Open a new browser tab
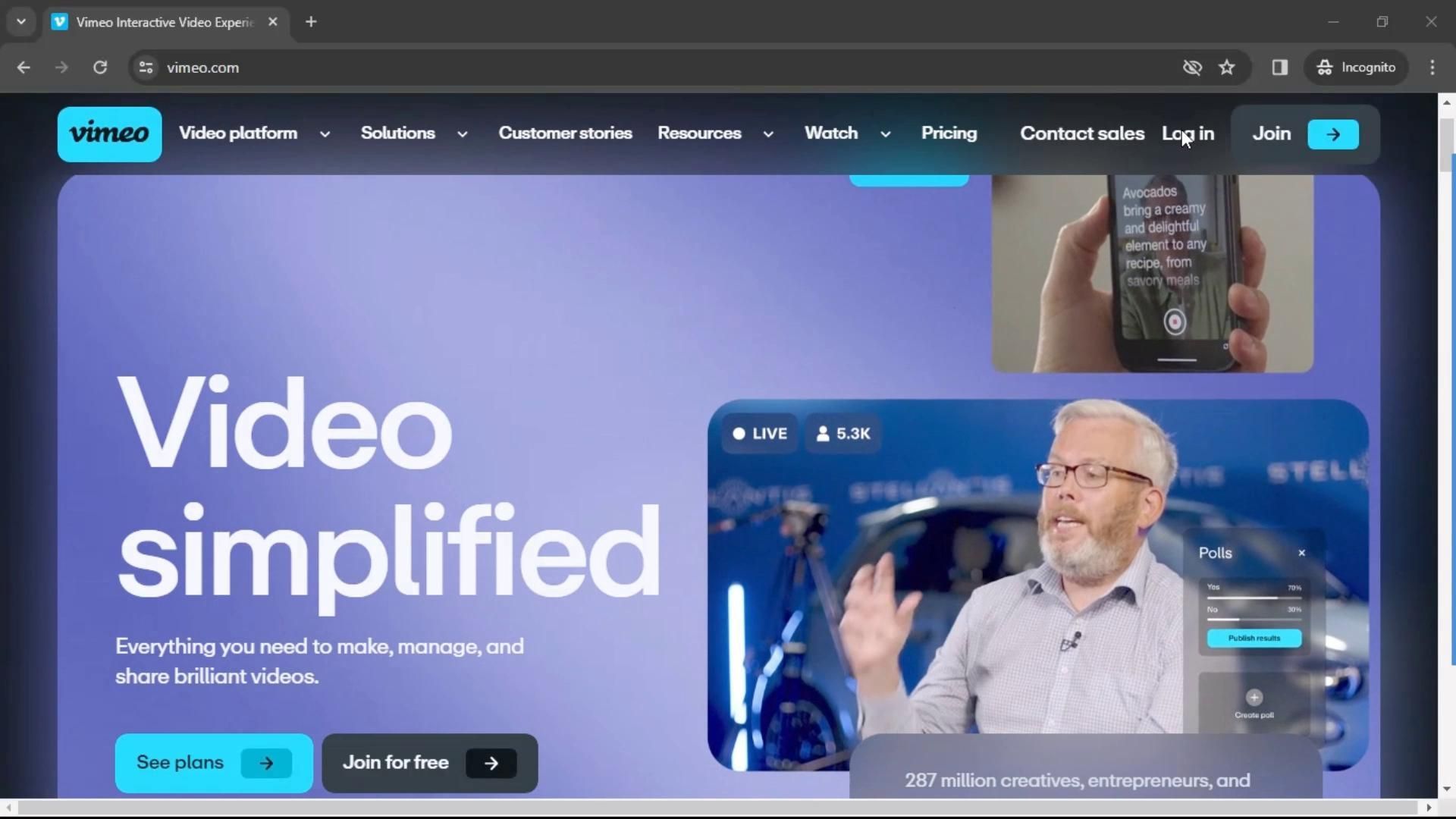1456x819 pixels. (310, 22)
